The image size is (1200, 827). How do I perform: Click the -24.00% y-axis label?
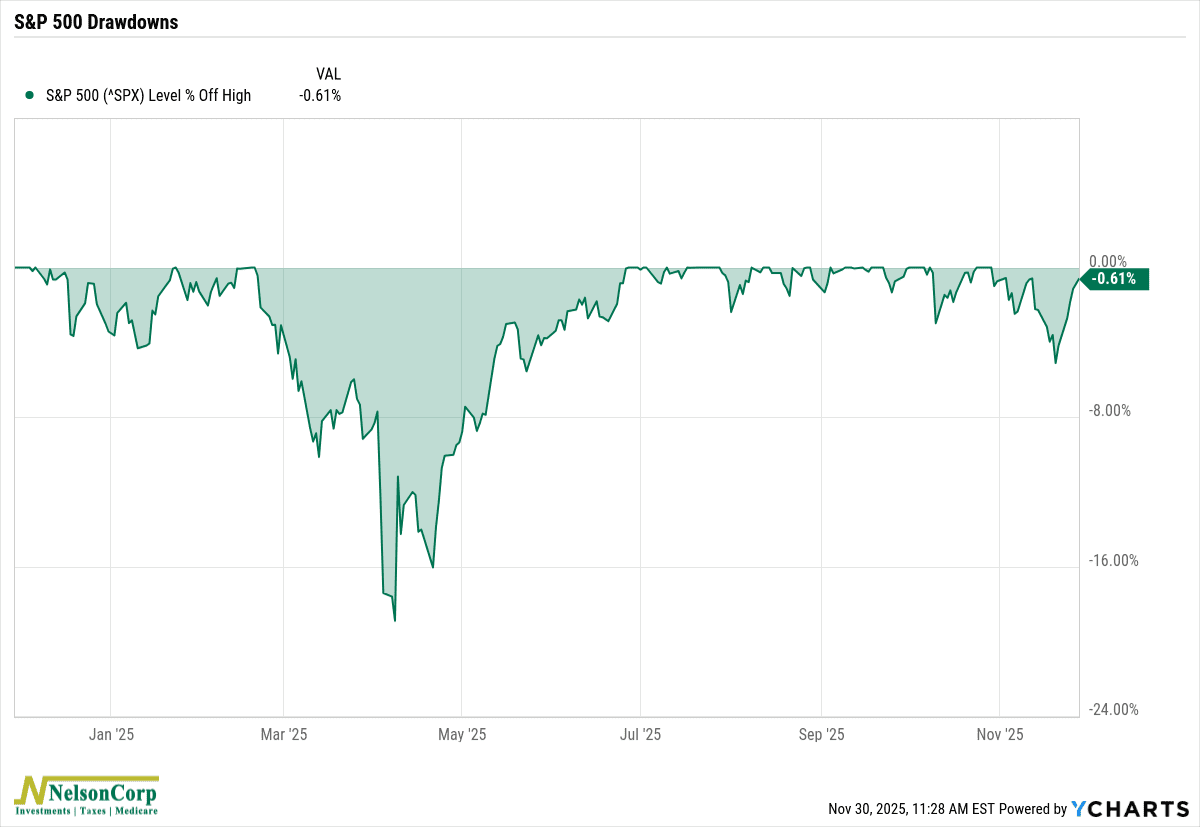click(x=1111, y=710)
